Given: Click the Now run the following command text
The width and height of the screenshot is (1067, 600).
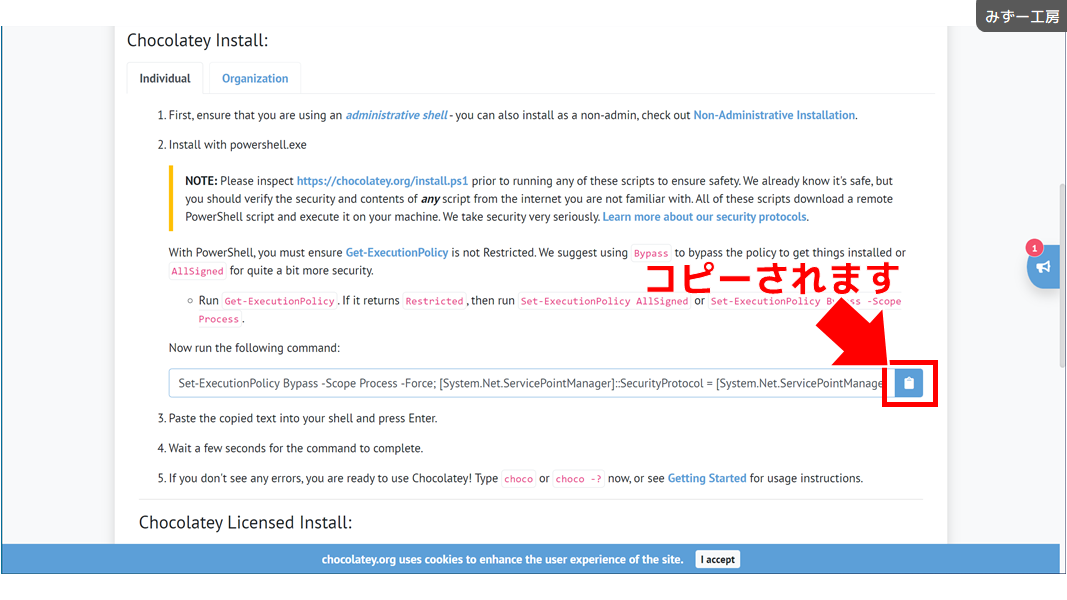Looking at the screenshot, I should coord(255,348).
